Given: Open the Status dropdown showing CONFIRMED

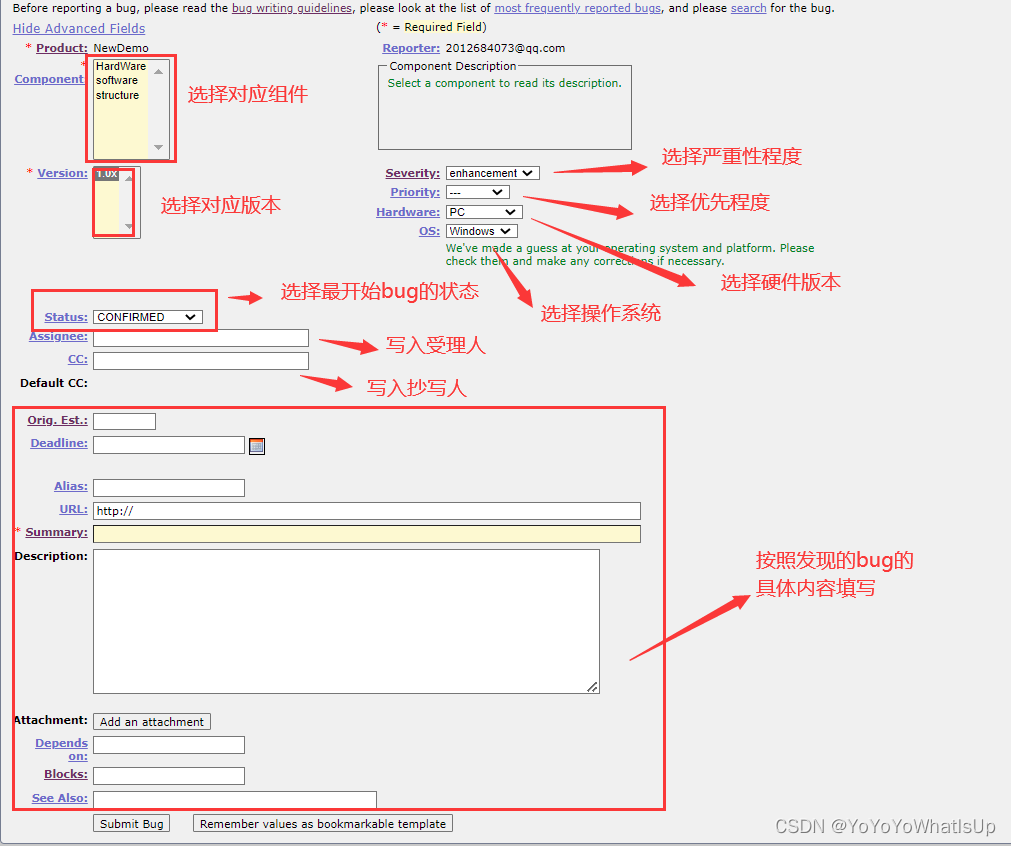Looking at the screenshot, I should pos(148,317).
